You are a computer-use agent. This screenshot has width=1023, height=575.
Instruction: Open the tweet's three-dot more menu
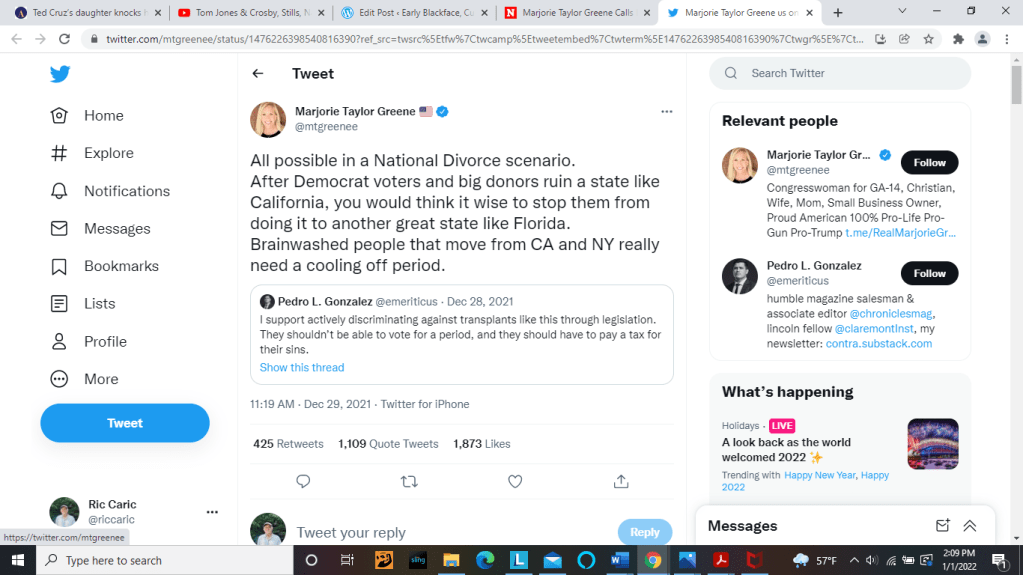[x=667, y=111]
